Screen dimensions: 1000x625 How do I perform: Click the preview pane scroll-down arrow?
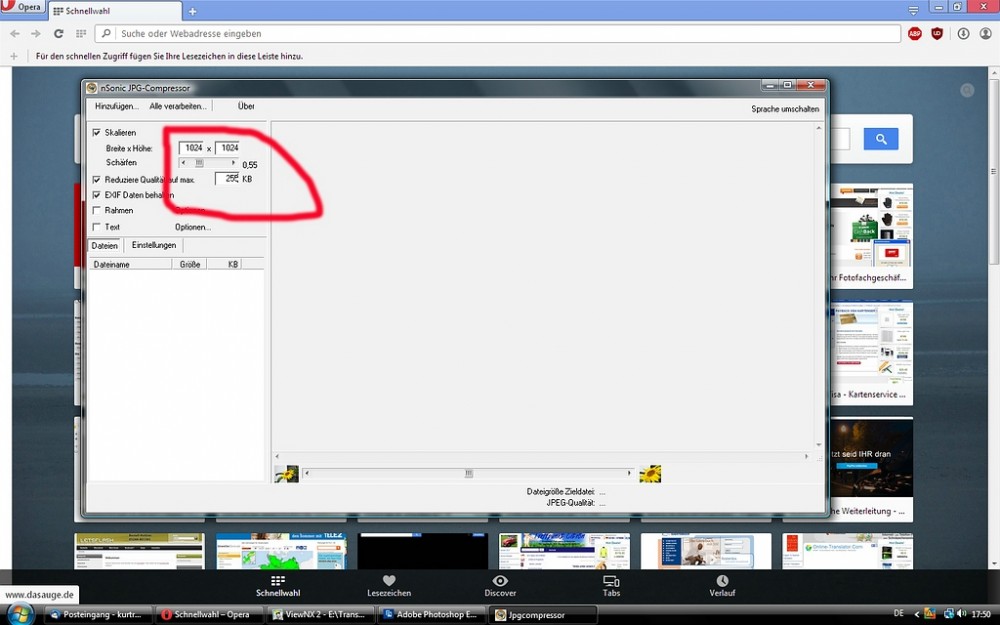(x=818, y=445)
